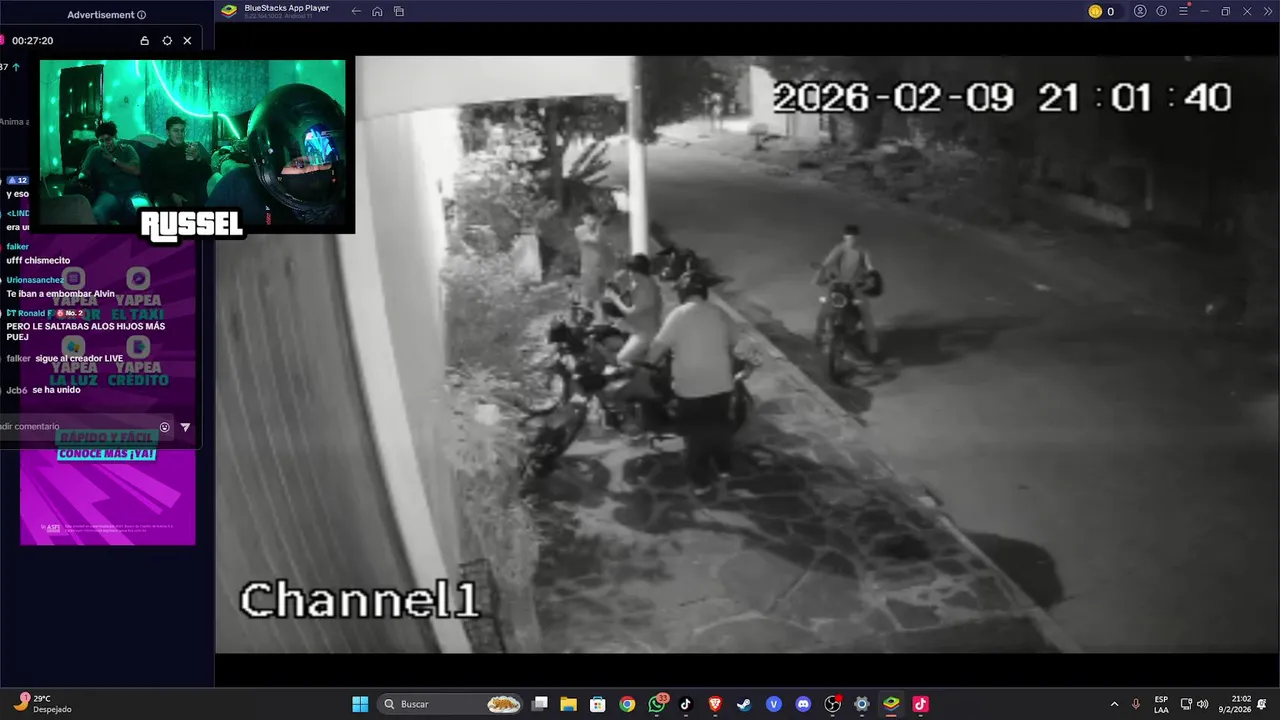Click the BlueStacks coin balance
Viewport: 1280px width, 720px height.
tap(1101, 11)
